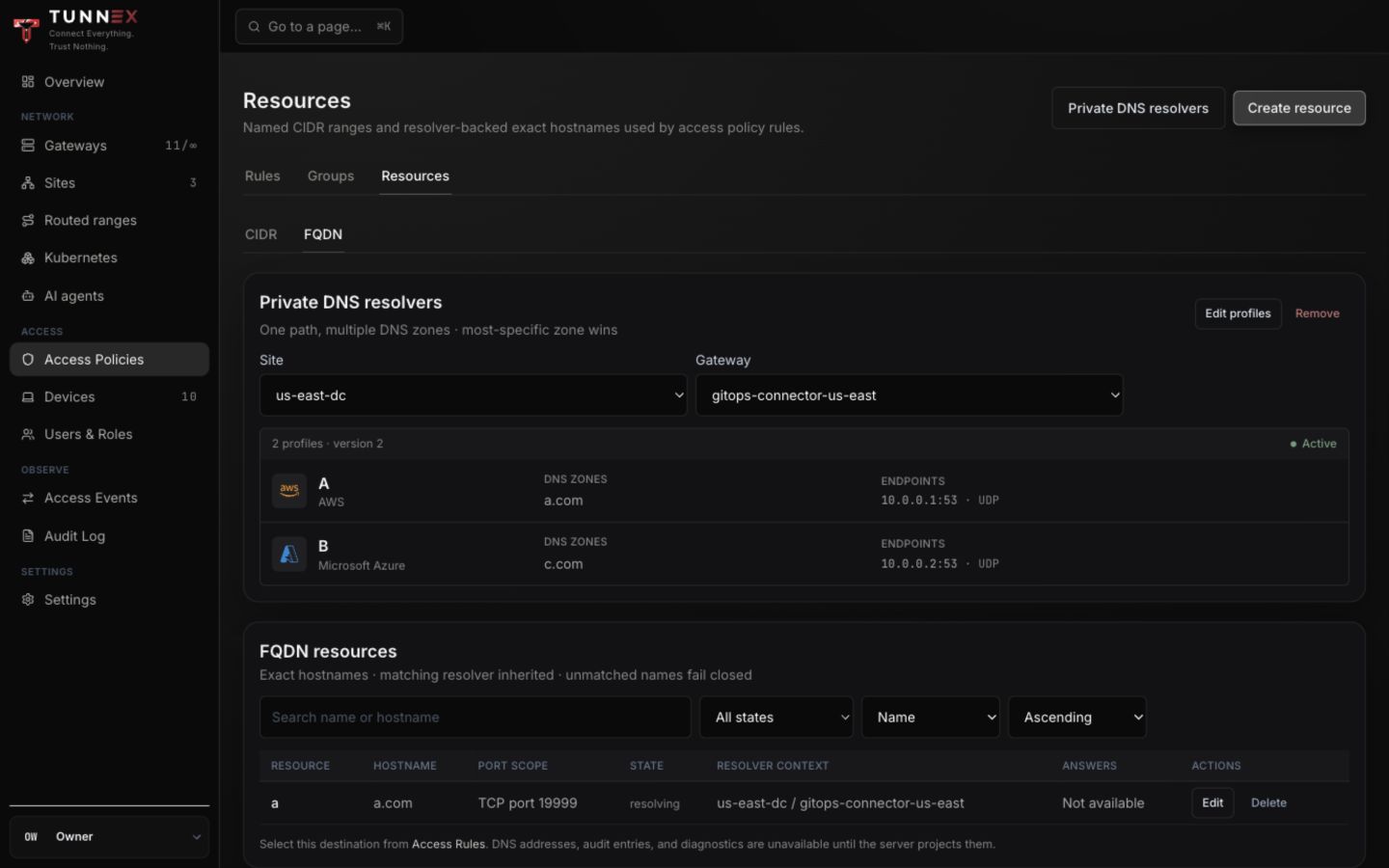Screen dimensions: 1389x868
Task: Select Access Policies in the sidebar
Action: tap(109, 360)
